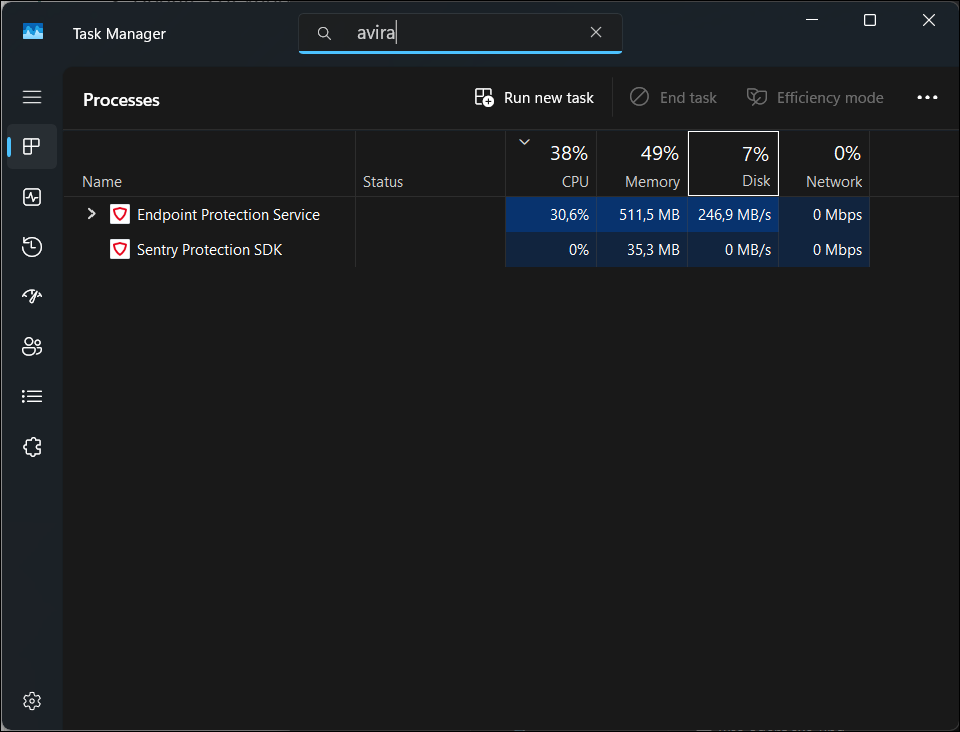Screen dimensions: 960x732
Task: Click the 246,9 MB/s disk value
Action: (735, 215)
